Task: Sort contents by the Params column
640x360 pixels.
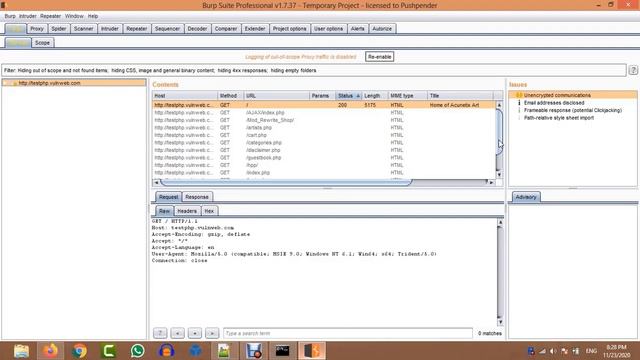Action: point(322,96)
